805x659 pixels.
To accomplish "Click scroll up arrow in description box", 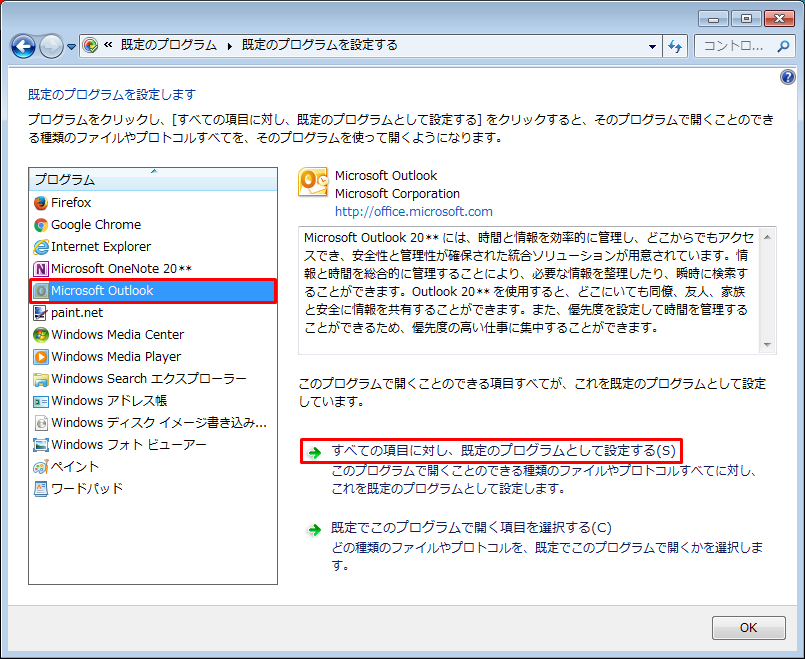I will click(768, 237).
